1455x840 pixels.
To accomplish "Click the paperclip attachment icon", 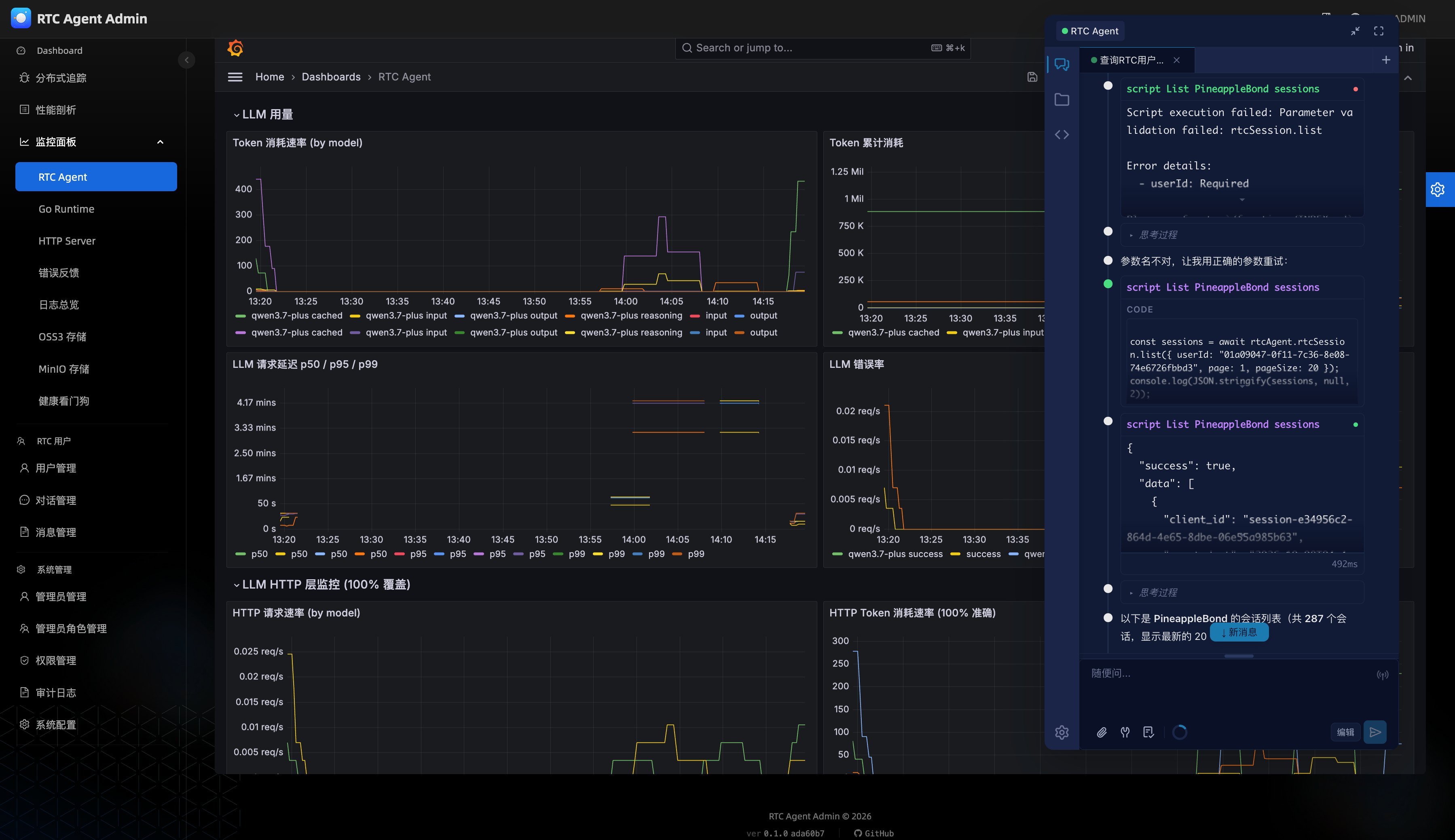I will tap(1102, 732).
